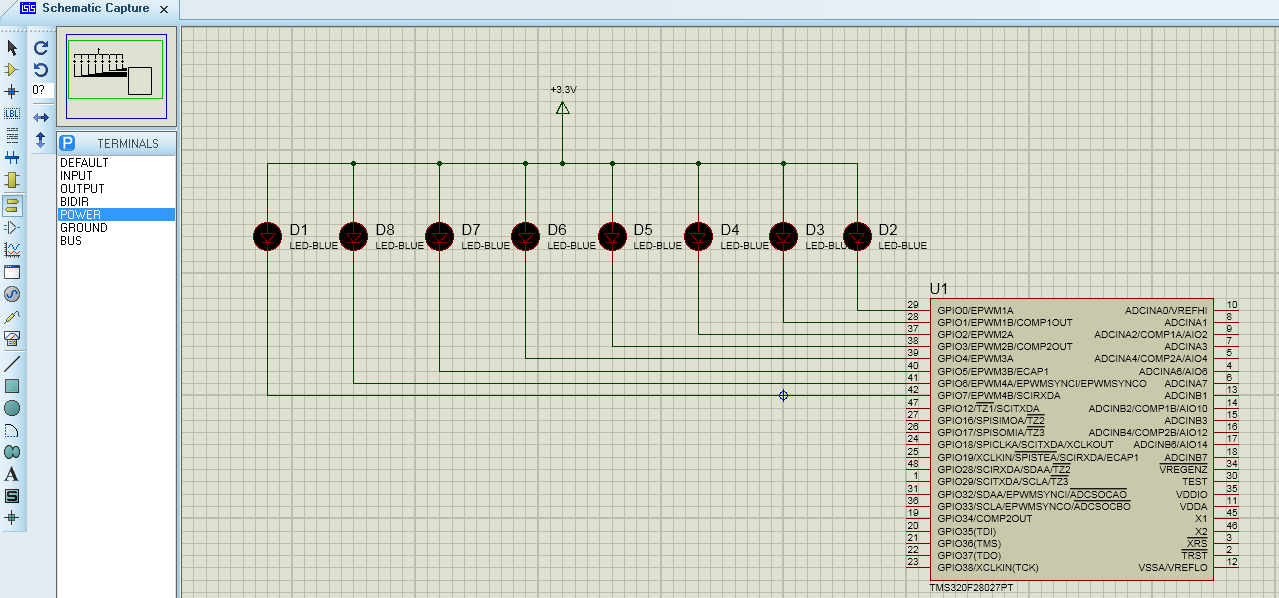
Task: Select the Generator Mode sine icon
Action: click(x=12, y=294)
